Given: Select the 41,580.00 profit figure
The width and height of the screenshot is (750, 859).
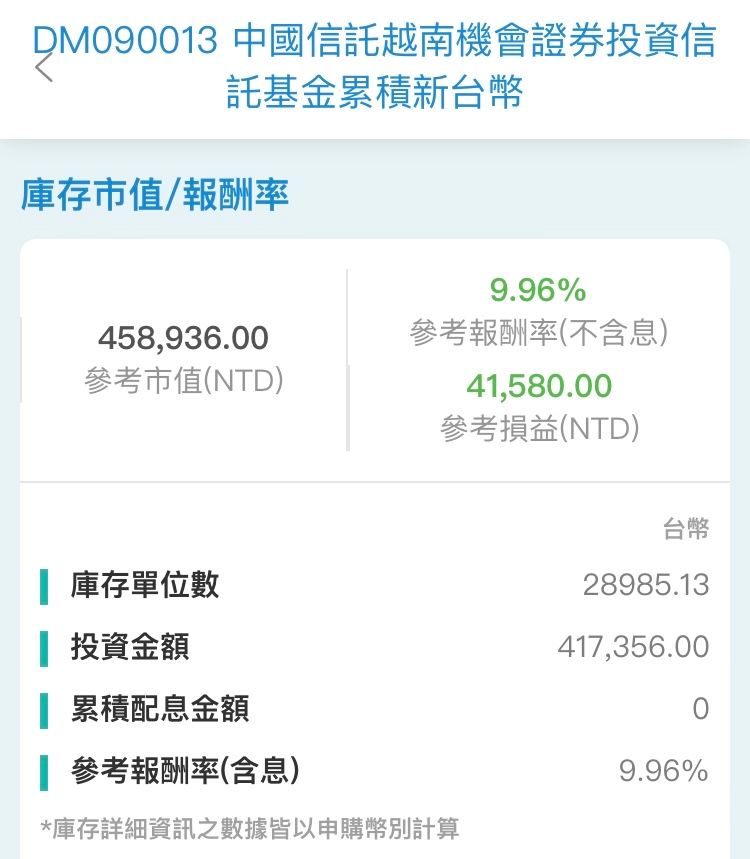Looking at the screenshot, I should [x=539, y=385].
